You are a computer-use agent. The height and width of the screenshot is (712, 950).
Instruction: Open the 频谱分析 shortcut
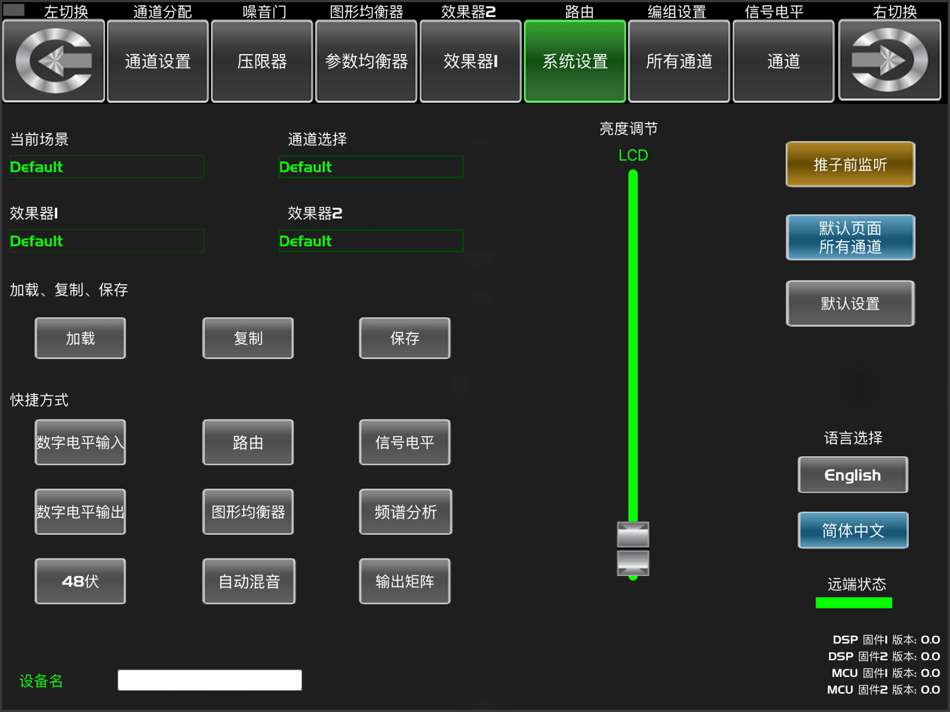point(405,512)
